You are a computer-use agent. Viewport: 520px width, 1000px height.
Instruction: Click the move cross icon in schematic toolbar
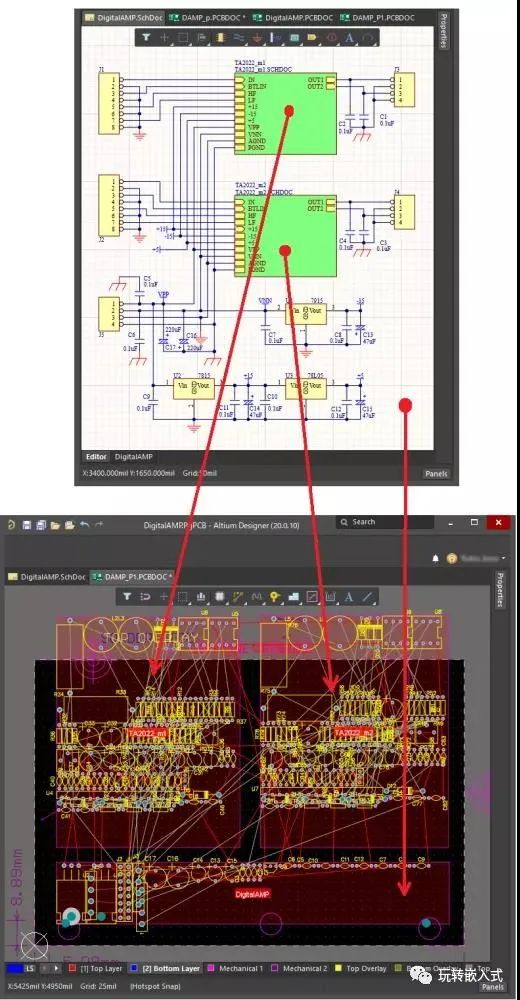165,38
